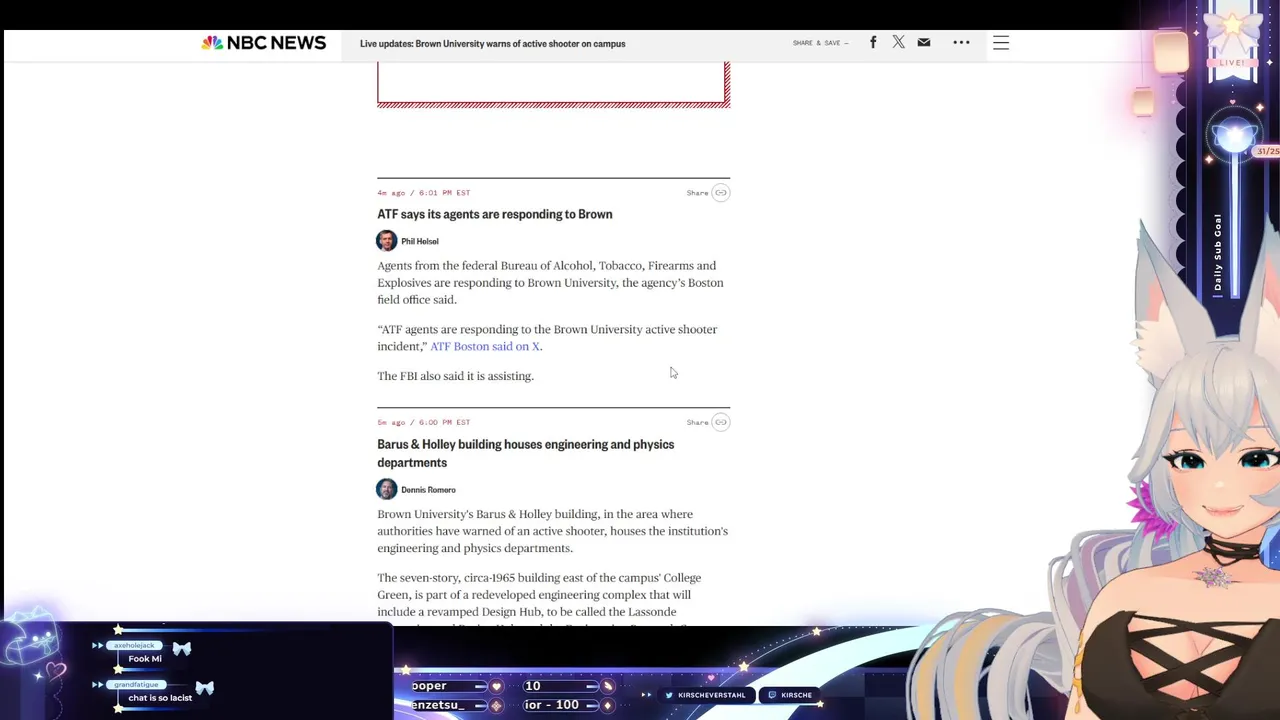Click Phil Helsel's author avatar
This screenshot has width=1280, height=720.
387,240
